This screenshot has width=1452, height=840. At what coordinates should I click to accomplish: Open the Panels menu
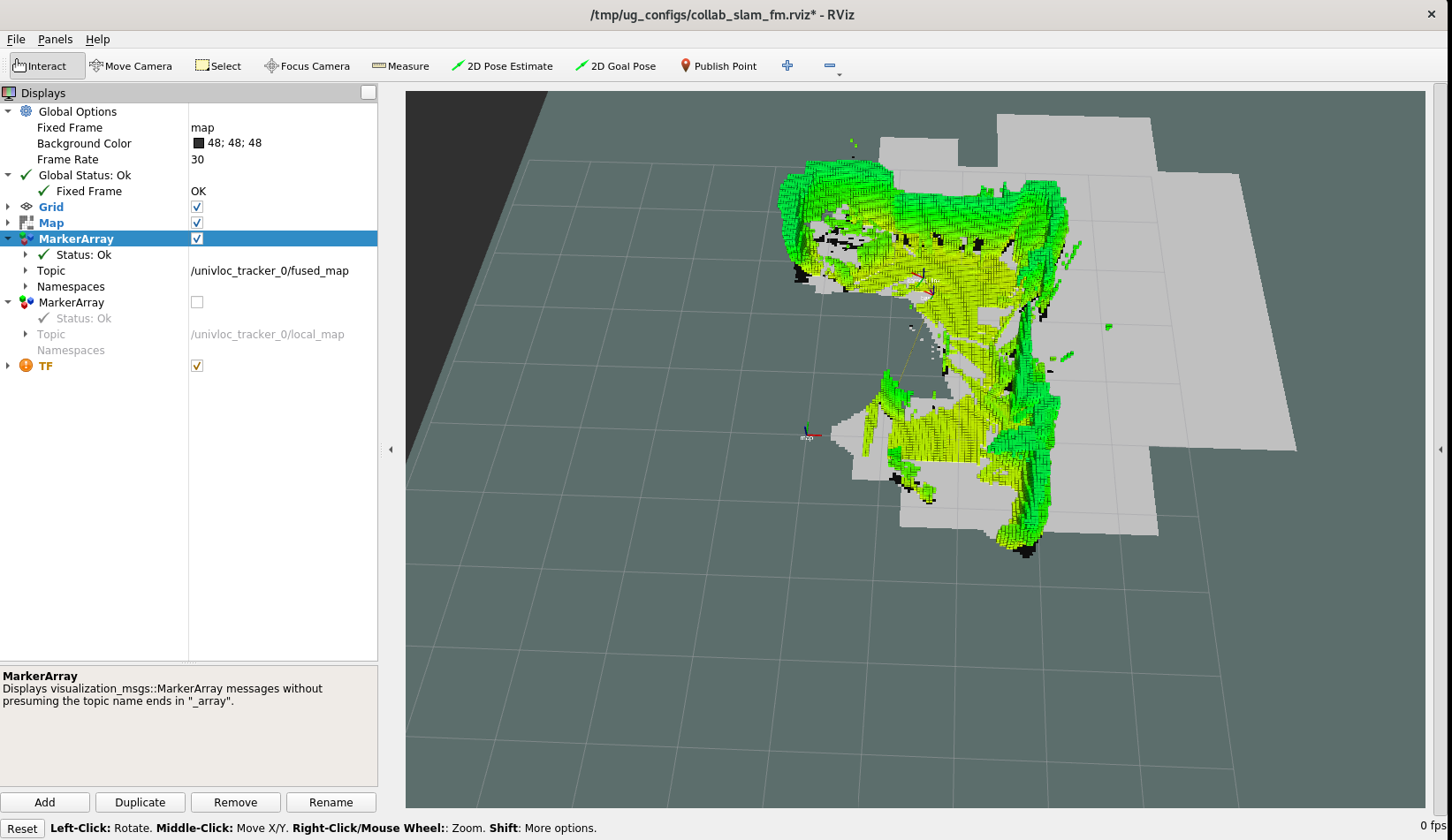click(x=55, y=40)
